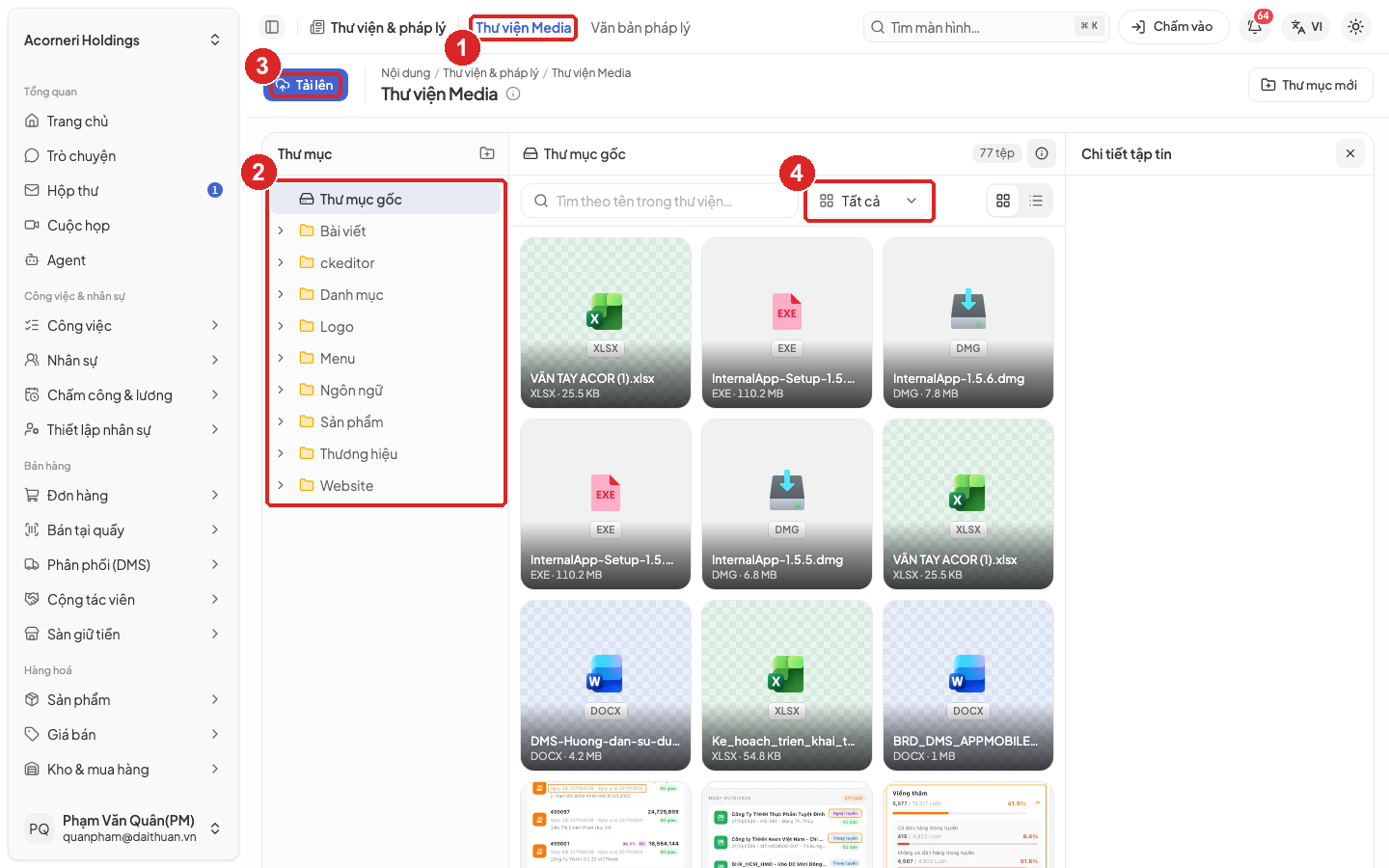This screenshot has height=868, width=1389.
Task: Expand the Đơn hàng sidebar menu
Action: pyautogui.click(x=123, y=495)
